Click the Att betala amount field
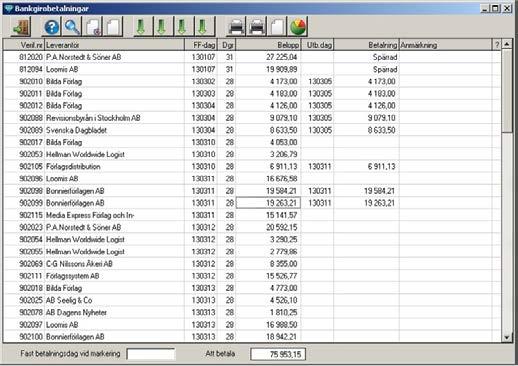Viewport: 518px width, 366px height. [278, 354]
